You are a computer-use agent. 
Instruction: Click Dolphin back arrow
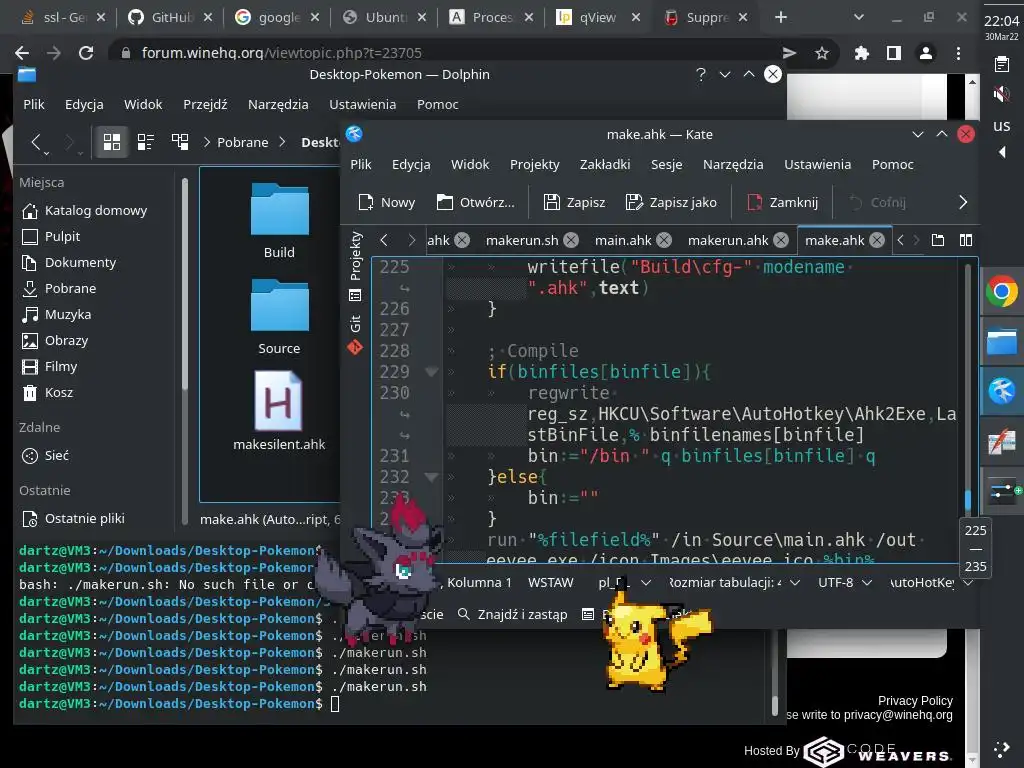tap(37, 142)
